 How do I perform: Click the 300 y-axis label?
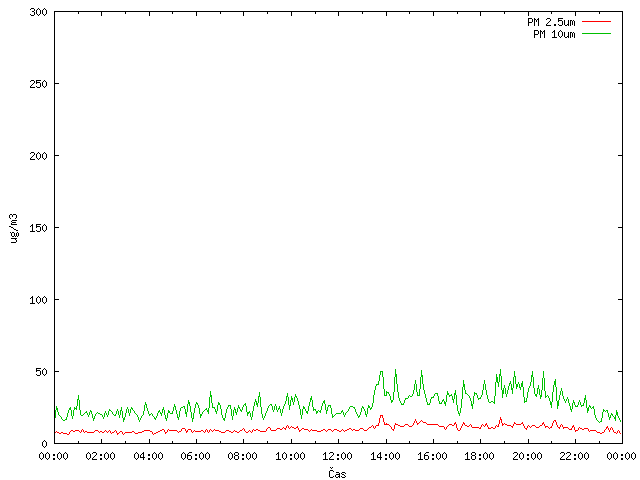point(38,12)
